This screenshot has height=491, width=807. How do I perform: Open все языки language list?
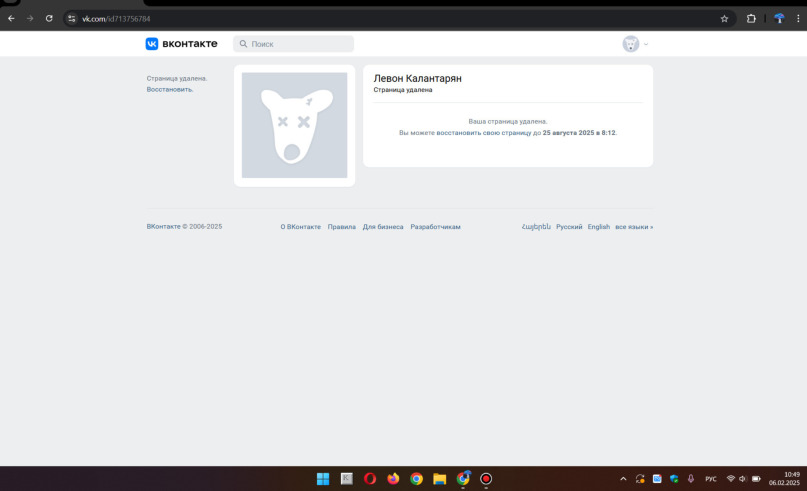click(634, 227)
